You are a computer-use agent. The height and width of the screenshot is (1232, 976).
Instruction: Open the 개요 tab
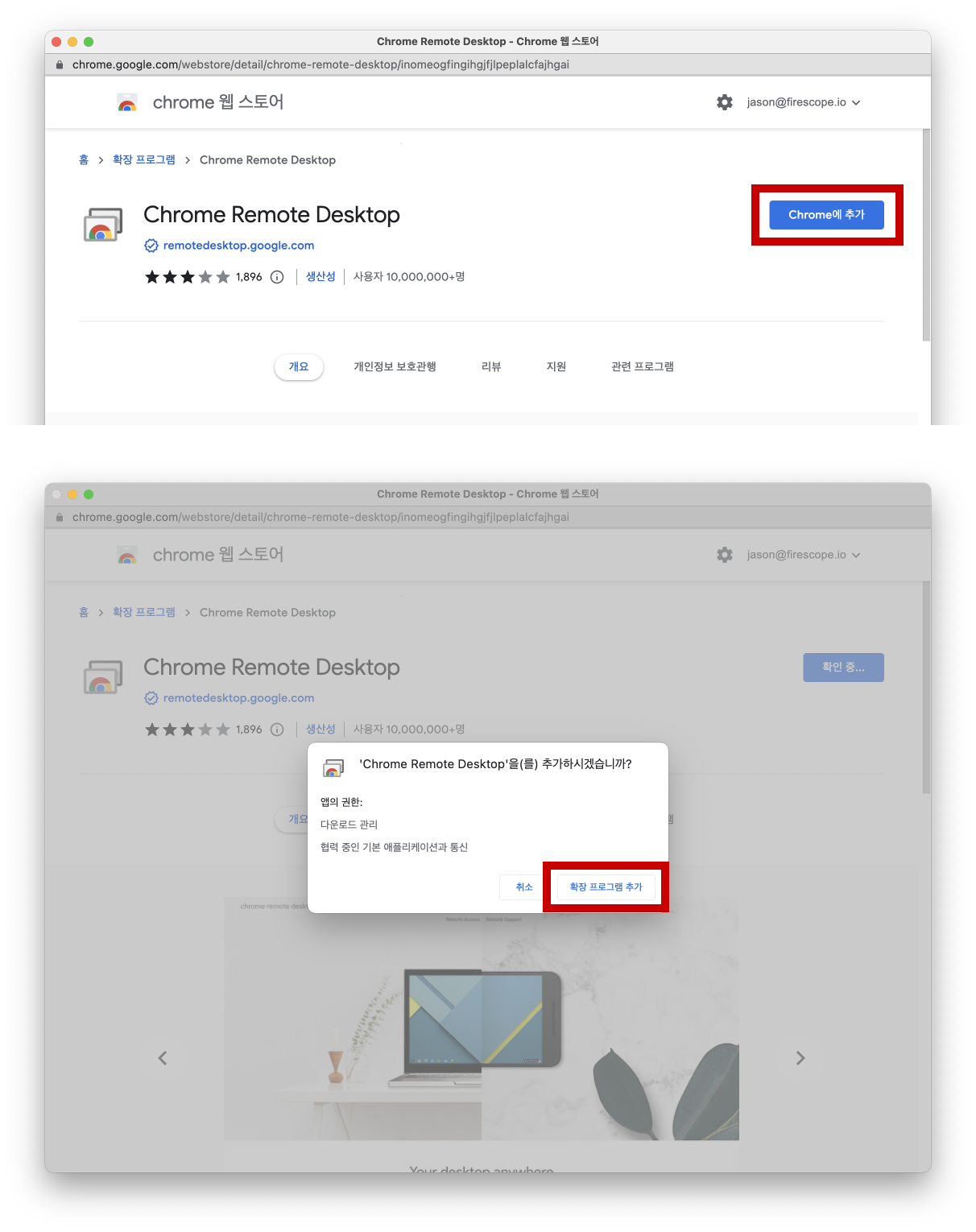299,366
